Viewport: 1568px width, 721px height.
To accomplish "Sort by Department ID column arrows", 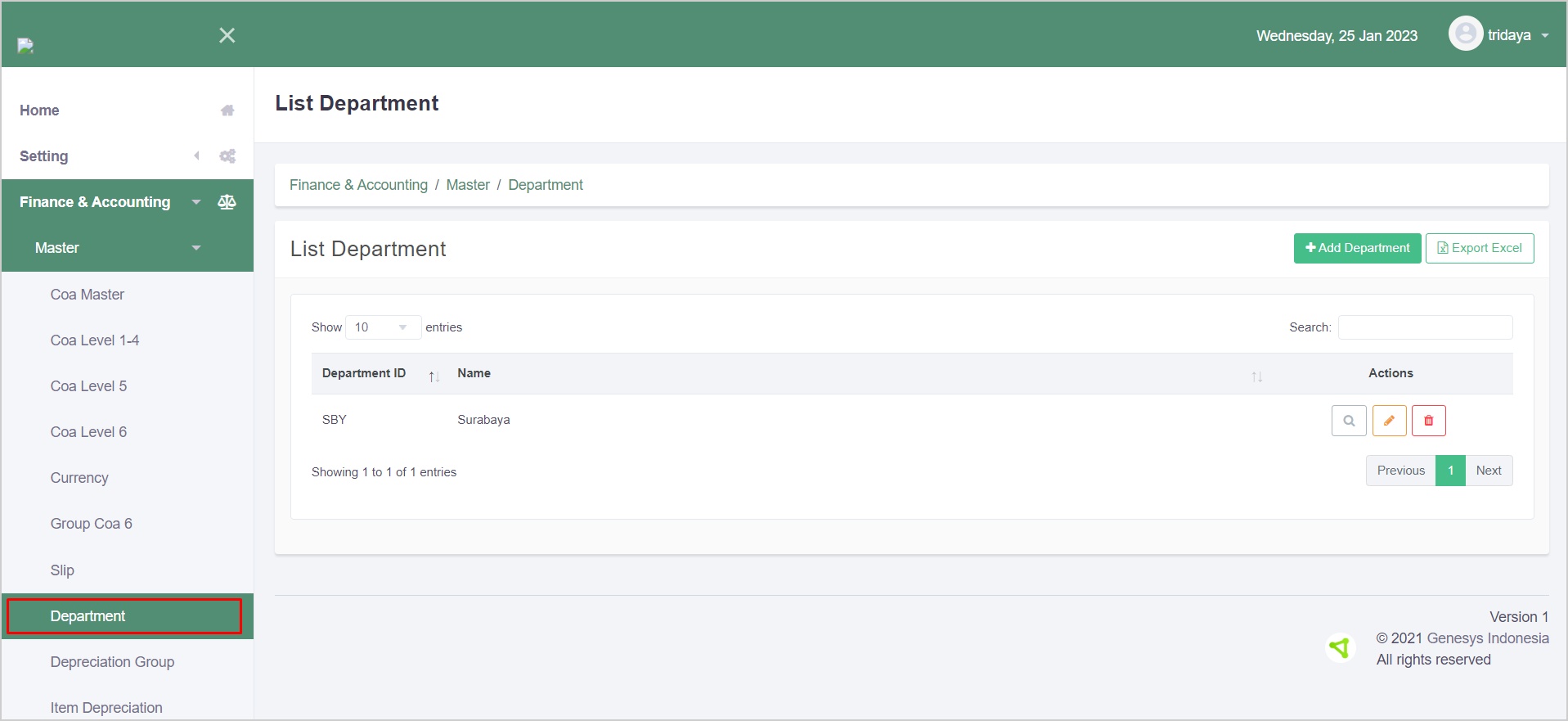I will pyautogui.click(x=434, y=376).
